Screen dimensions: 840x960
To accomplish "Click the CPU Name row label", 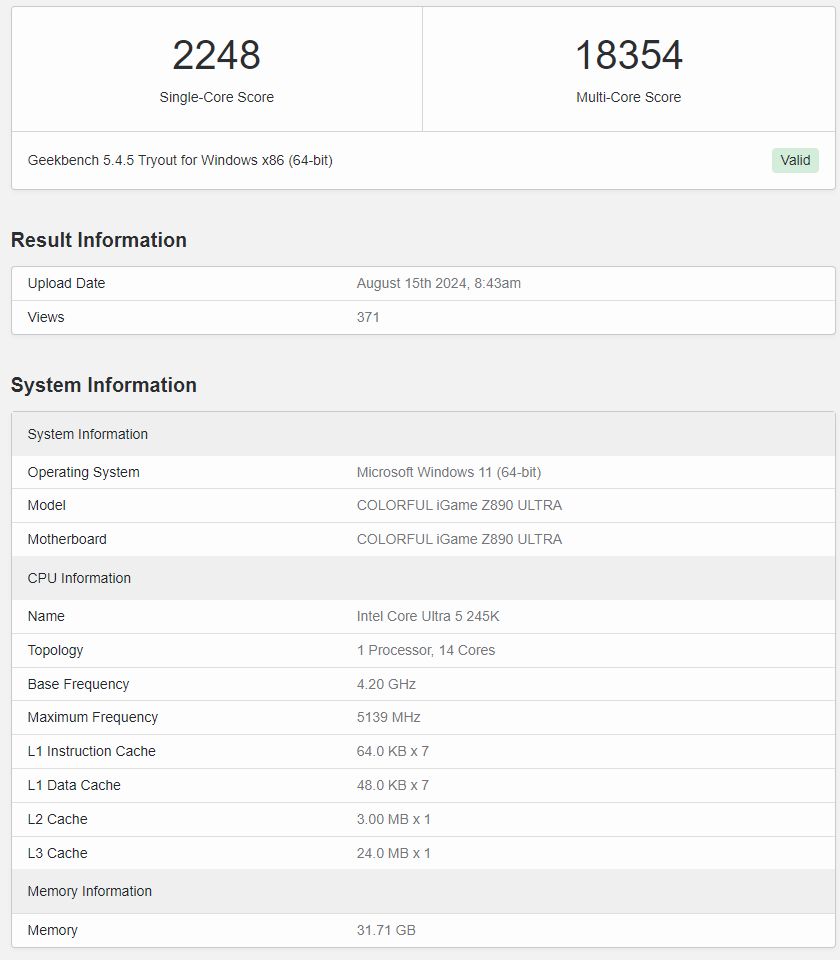I will (46, 617).
